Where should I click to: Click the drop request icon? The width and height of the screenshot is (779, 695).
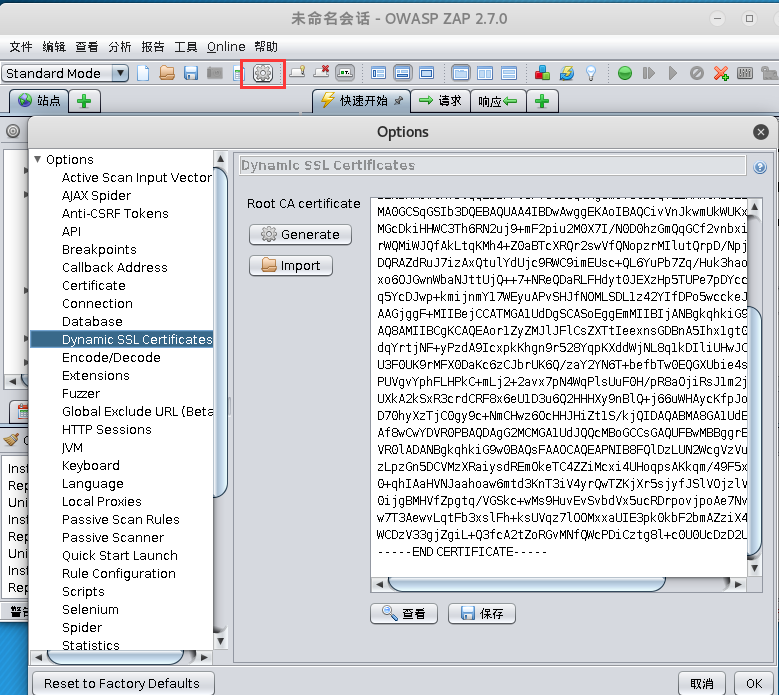click(x=697, y=74)
